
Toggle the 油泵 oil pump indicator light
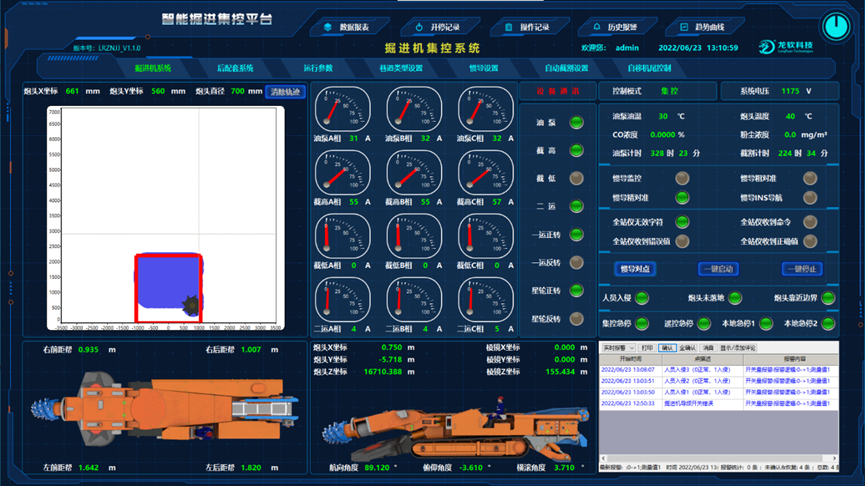tap(577, 123)
